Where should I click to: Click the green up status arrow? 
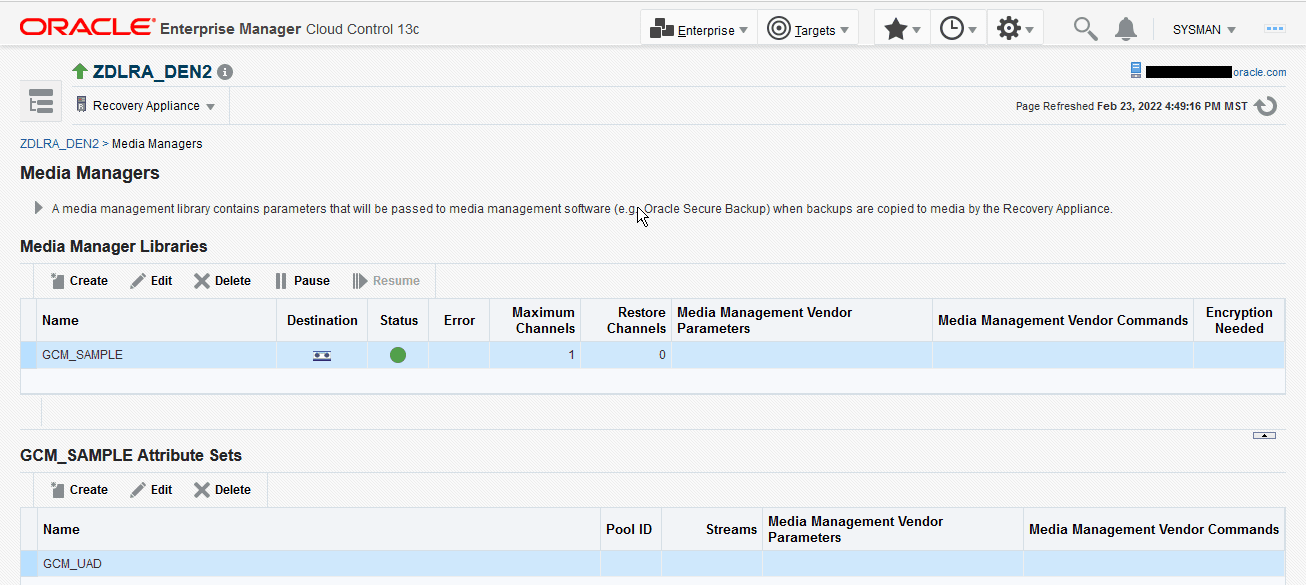80,71
